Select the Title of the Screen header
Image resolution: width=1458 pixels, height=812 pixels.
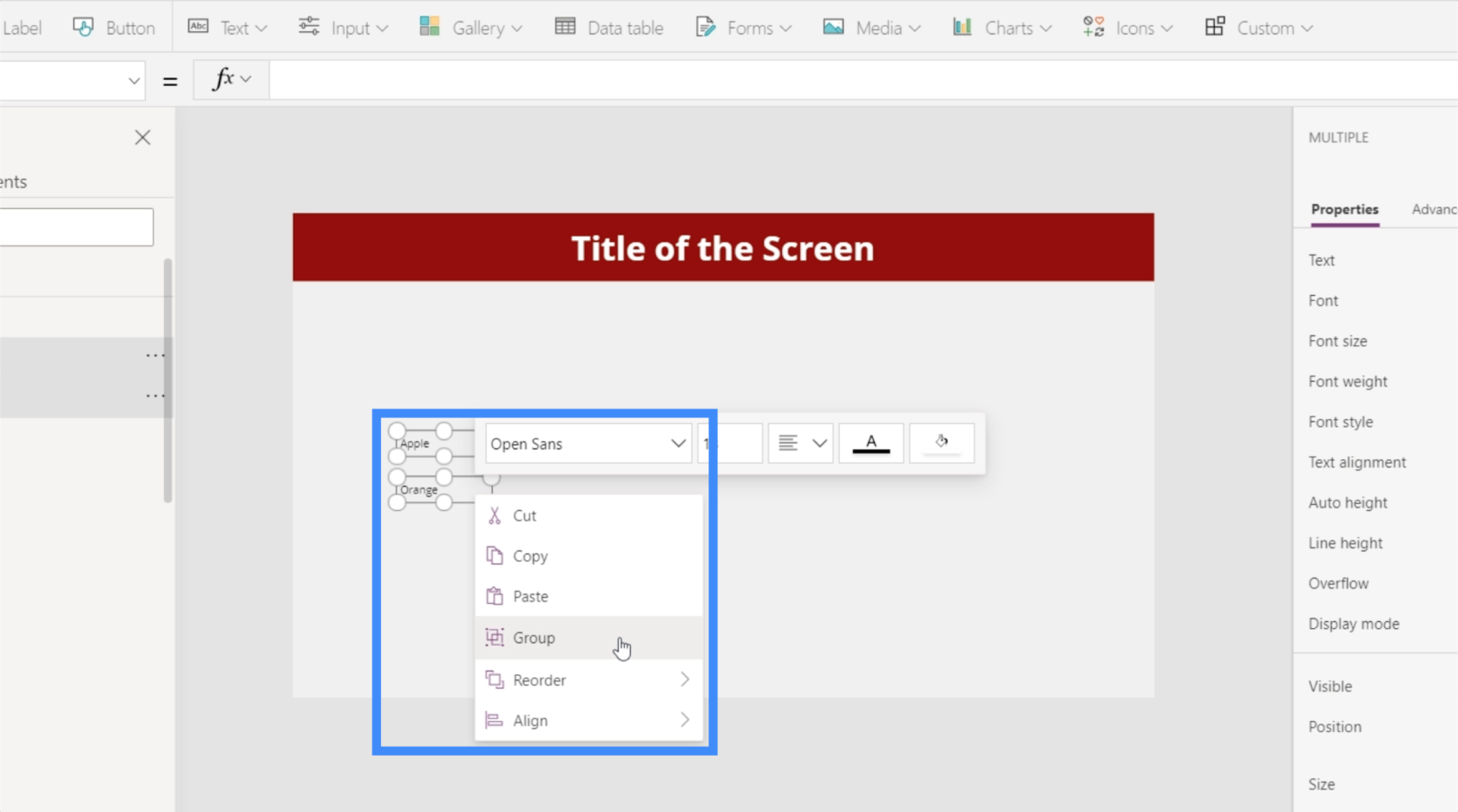point(723,247)
